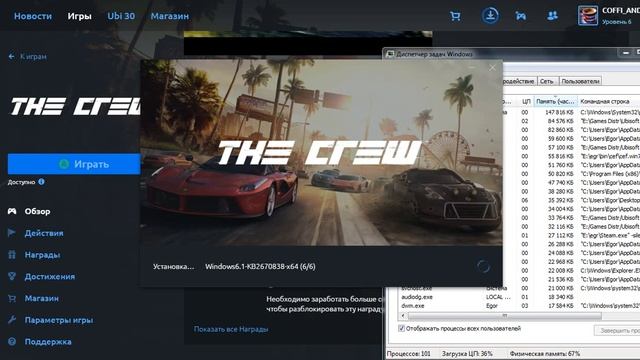Click left scroll arrow in Task Manager

(x=403, y=316)
